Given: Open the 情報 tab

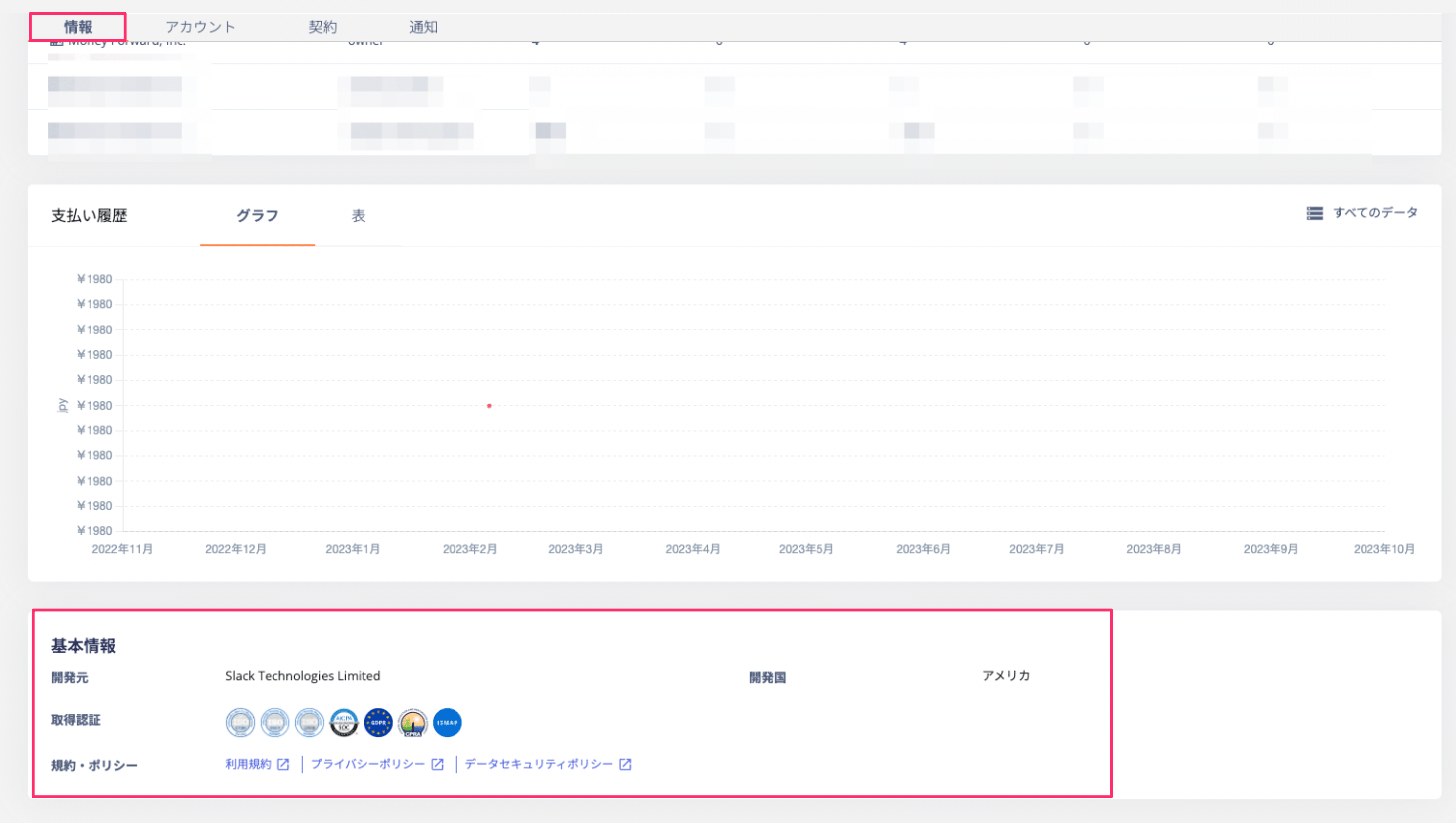Looking at the screenshot, I should [78, 27].
